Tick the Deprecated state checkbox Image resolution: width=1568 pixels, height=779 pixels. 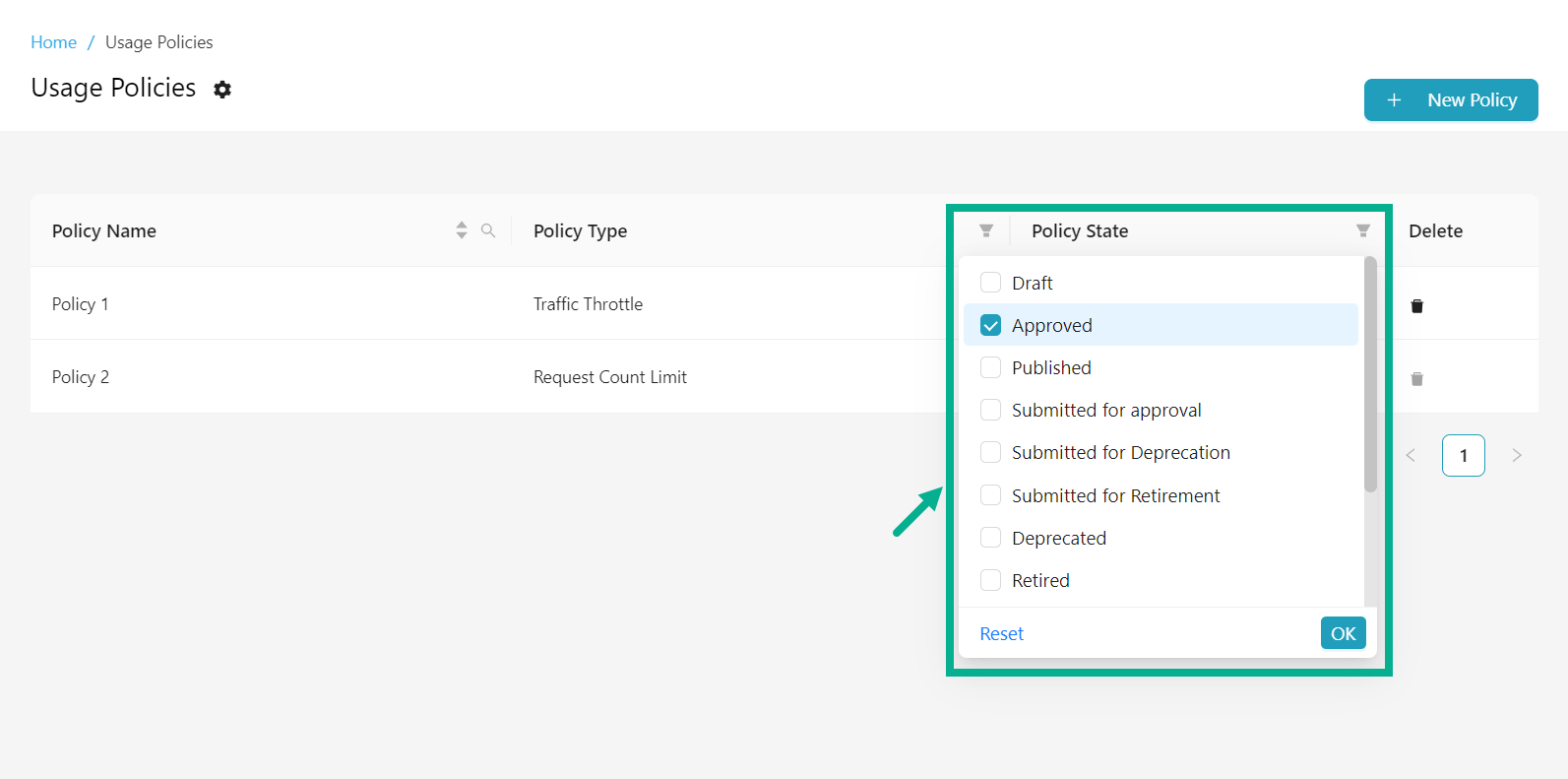click(991, 538)
